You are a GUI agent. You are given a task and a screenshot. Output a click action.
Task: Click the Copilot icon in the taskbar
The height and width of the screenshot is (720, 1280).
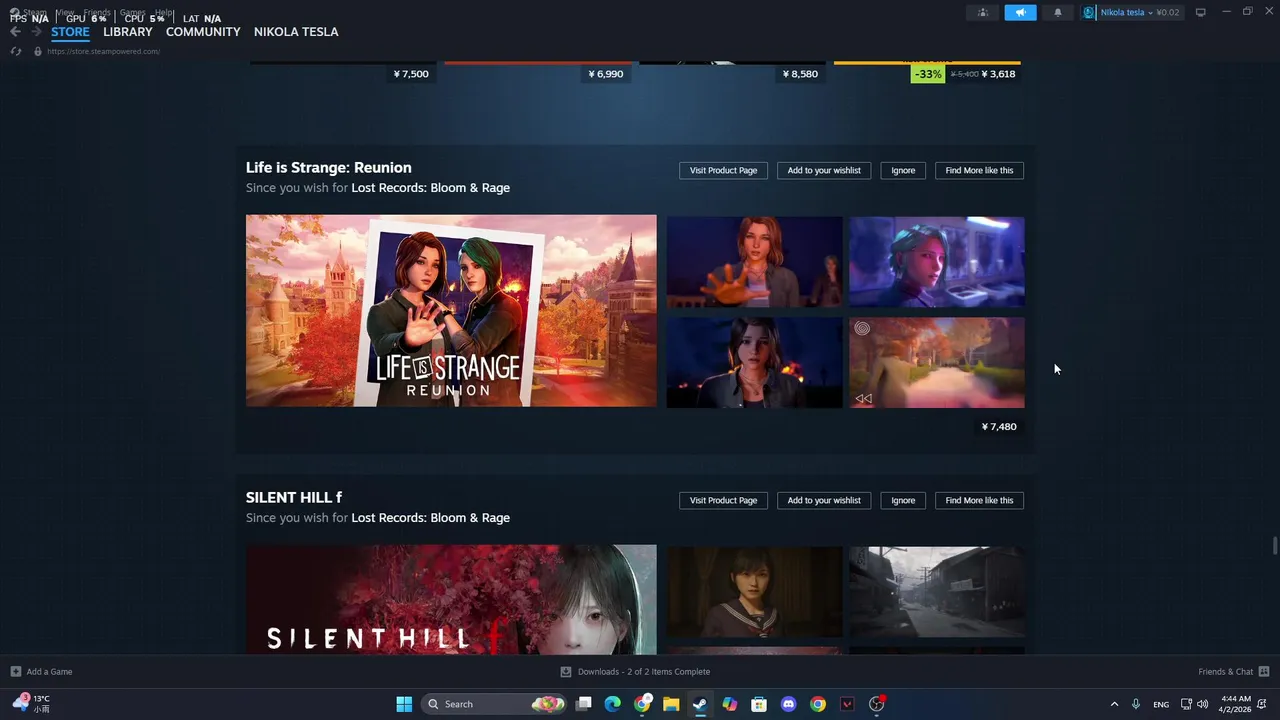(x=730, y=704)
